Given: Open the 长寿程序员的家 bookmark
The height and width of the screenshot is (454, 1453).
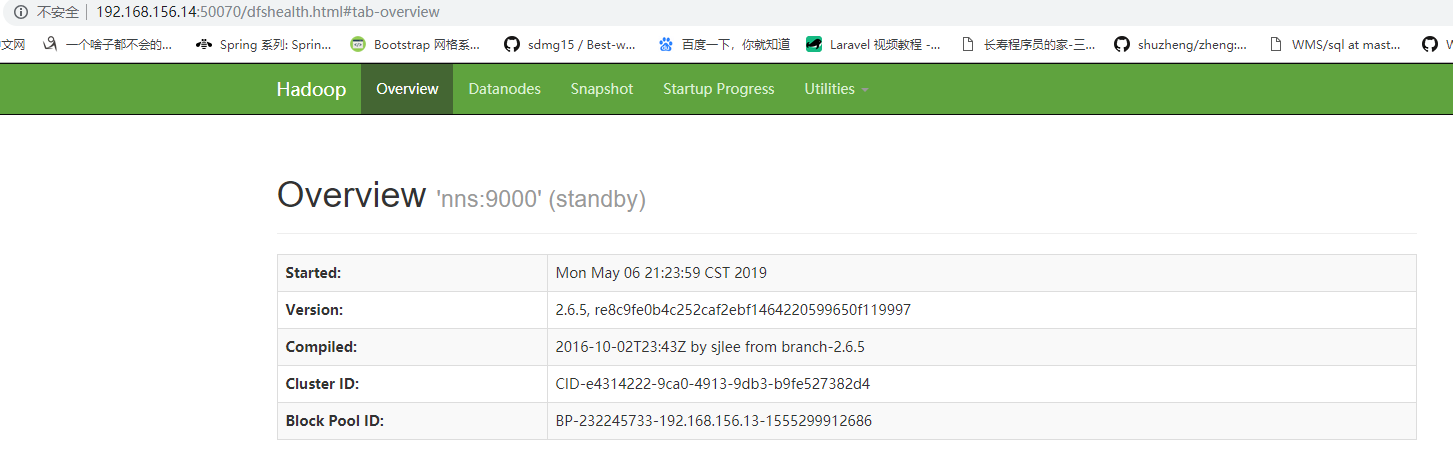Looking at the screenshot, I should pyautogui.click(x=1027, y=44).
